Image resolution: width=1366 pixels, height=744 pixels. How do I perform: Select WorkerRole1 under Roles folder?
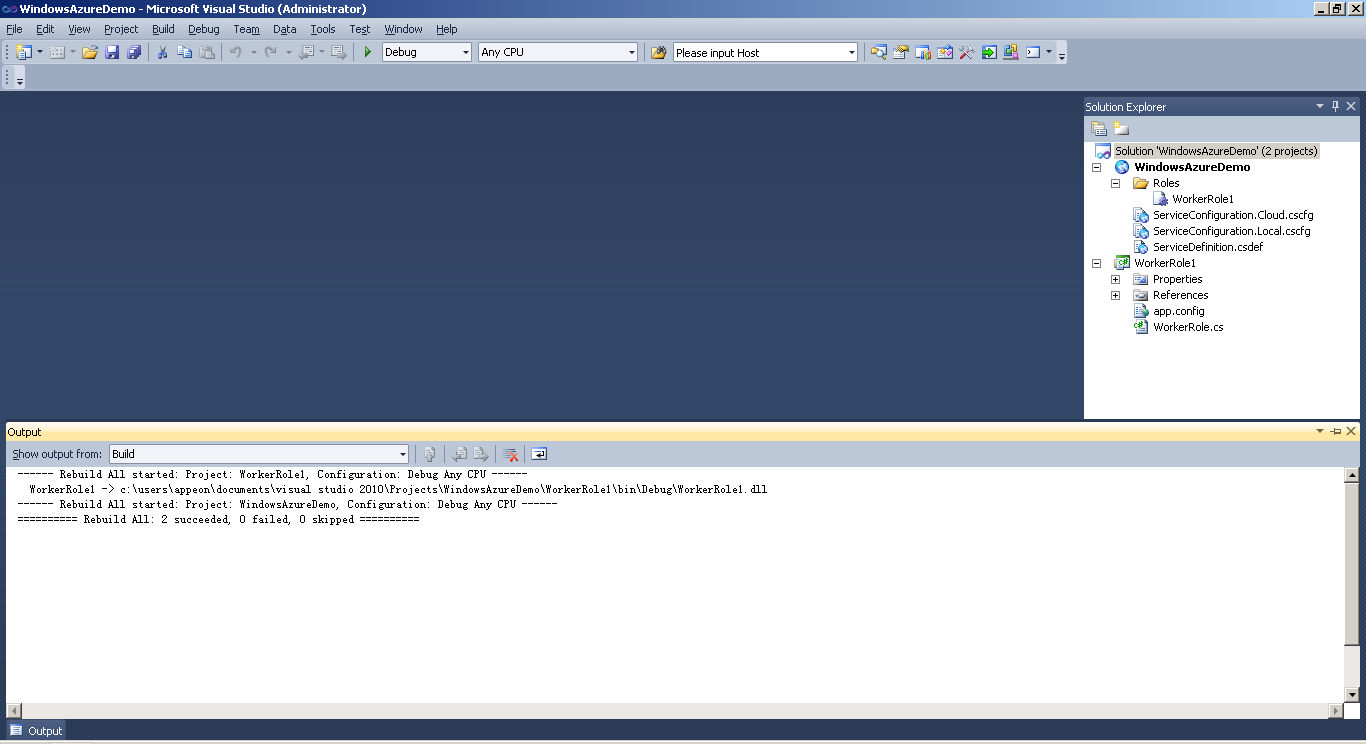[x=1203, y=199]
